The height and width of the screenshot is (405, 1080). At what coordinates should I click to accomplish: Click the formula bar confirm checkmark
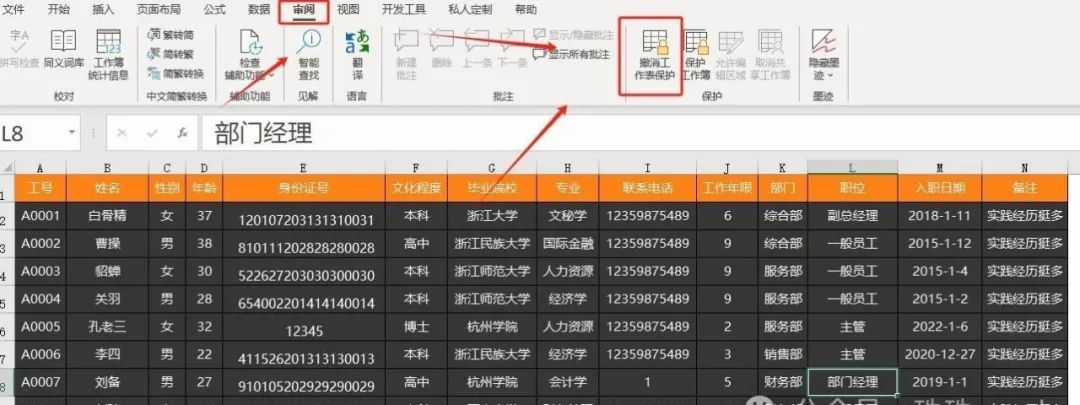[x=152, y=133]
